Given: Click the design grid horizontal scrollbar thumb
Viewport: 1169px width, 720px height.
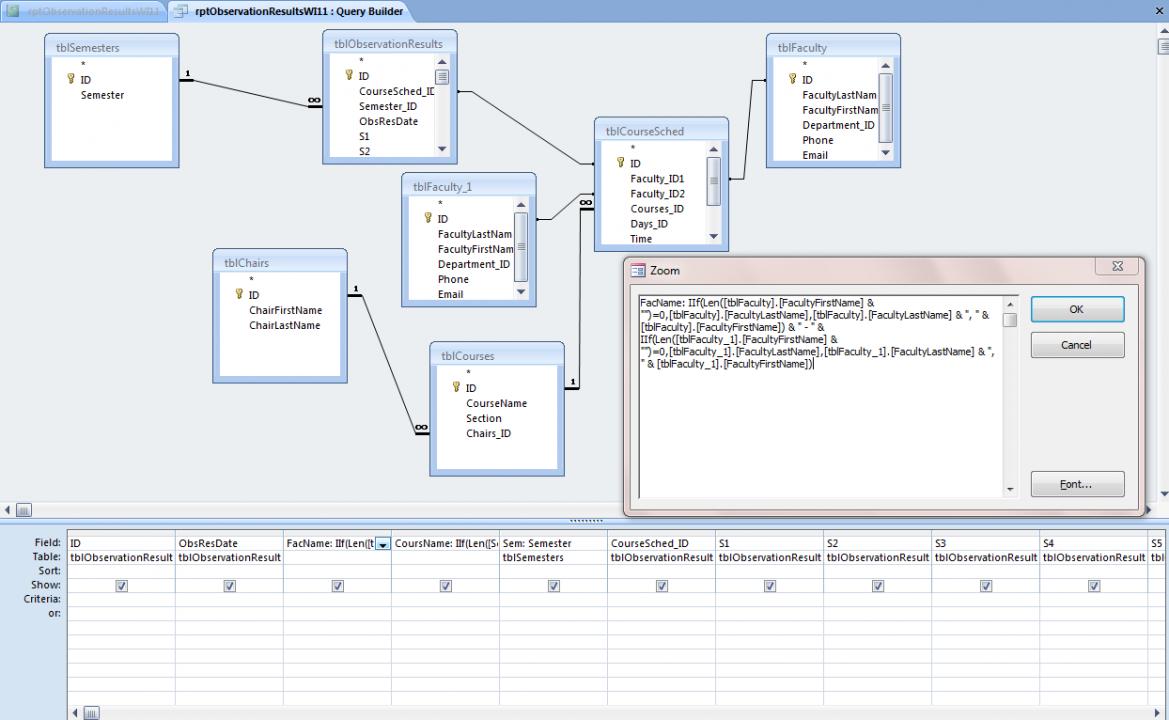Looking at the screenshot, I should pos(91,713).
